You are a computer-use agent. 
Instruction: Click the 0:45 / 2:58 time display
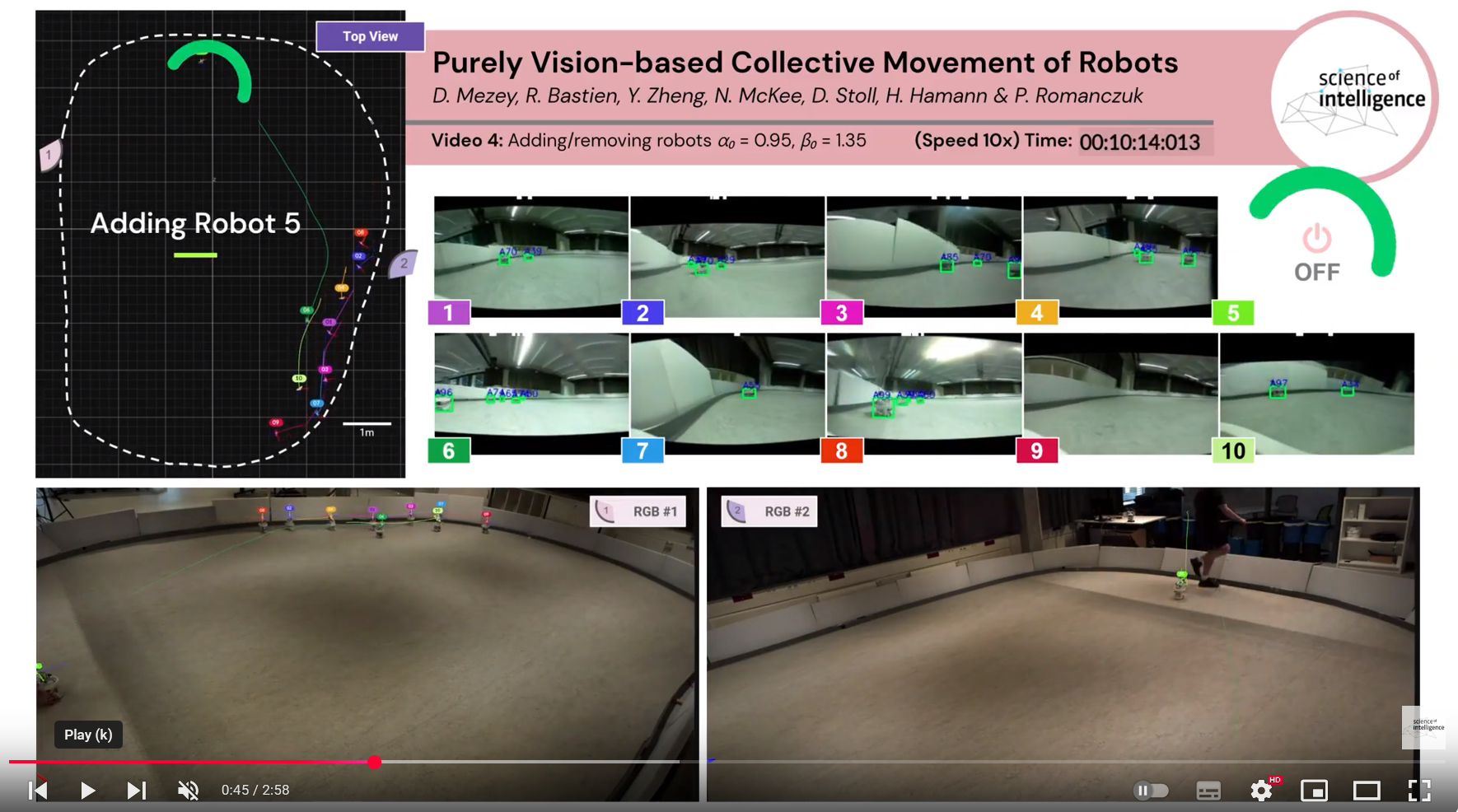tap(255, 790)
